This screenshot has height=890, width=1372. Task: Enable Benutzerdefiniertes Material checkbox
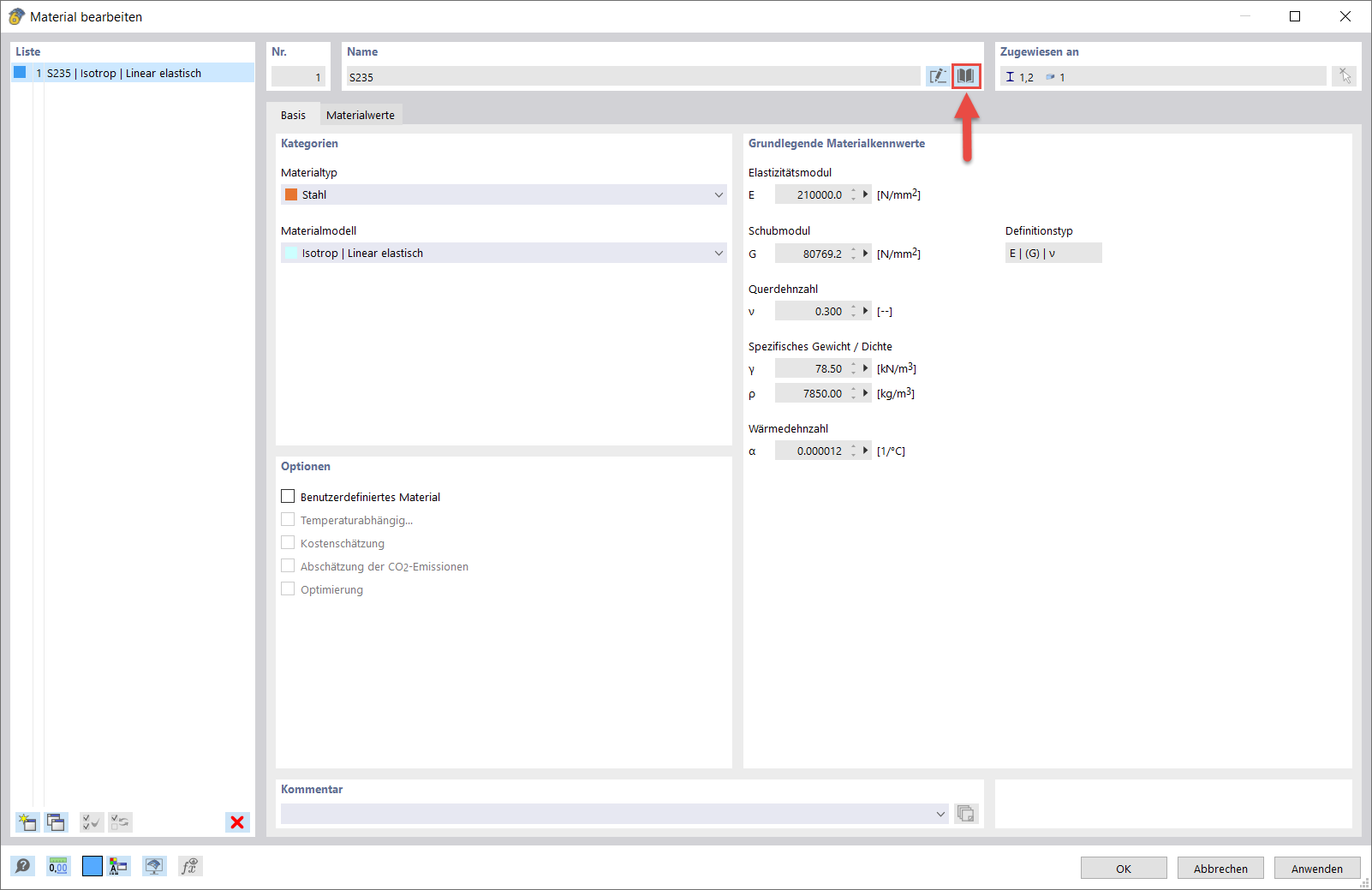[x=288, y=497]
